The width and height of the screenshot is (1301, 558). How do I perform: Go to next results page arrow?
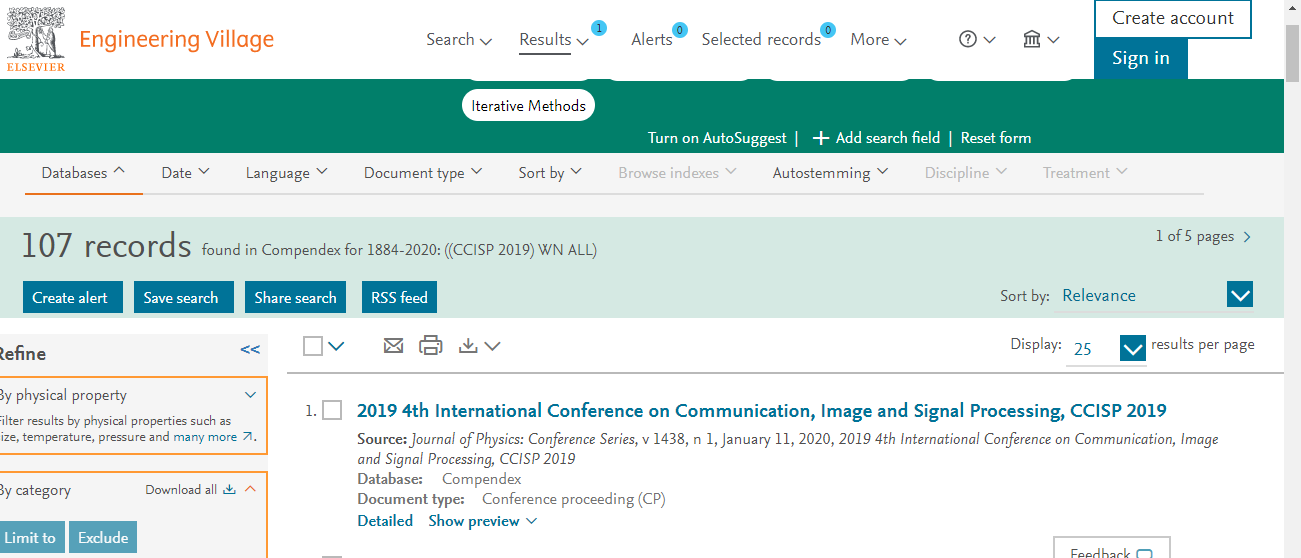(1246, 237)
